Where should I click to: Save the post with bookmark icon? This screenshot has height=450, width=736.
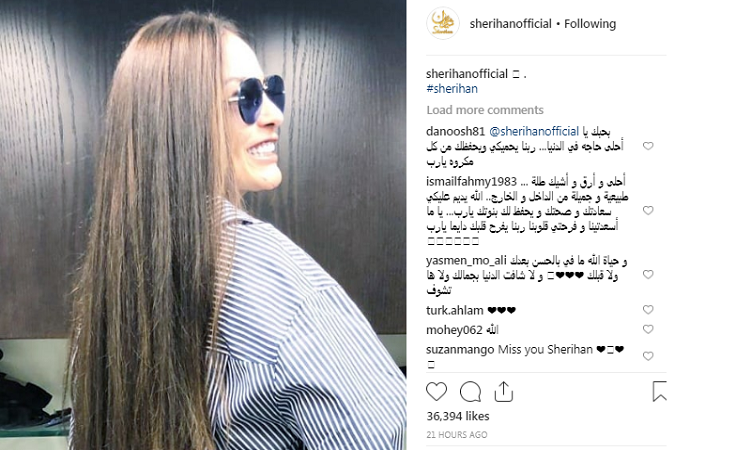pos(659,391)
